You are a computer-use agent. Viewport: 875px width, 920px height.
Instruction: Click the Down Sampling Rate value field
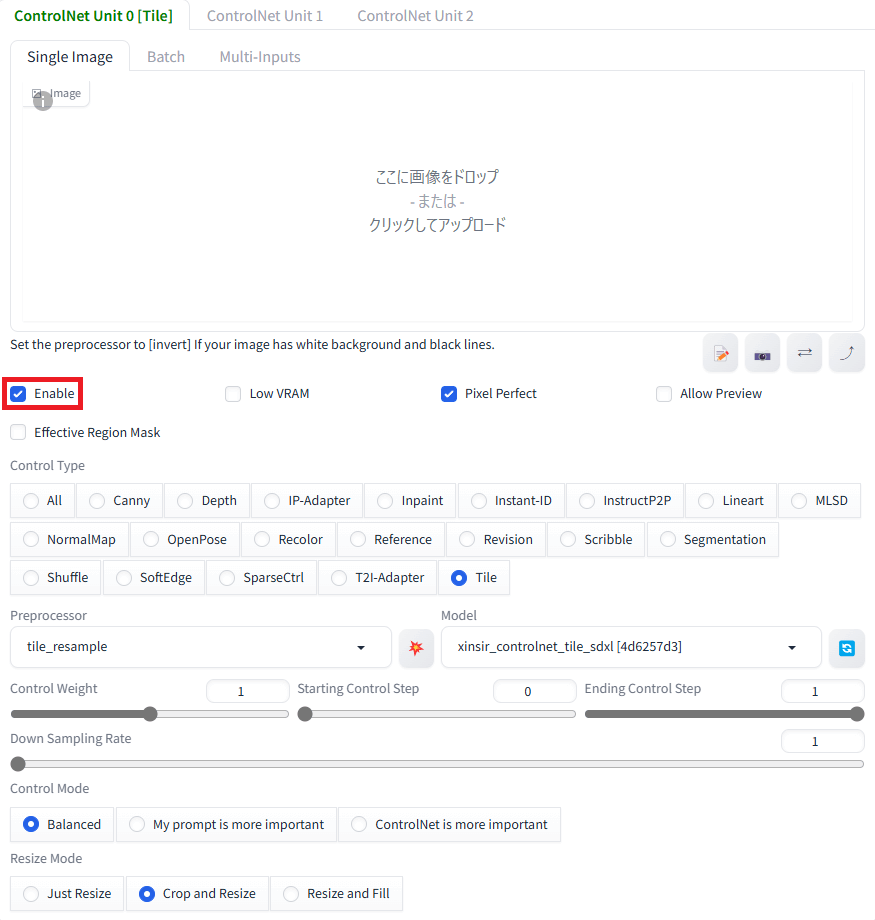[x=822, y=741]
